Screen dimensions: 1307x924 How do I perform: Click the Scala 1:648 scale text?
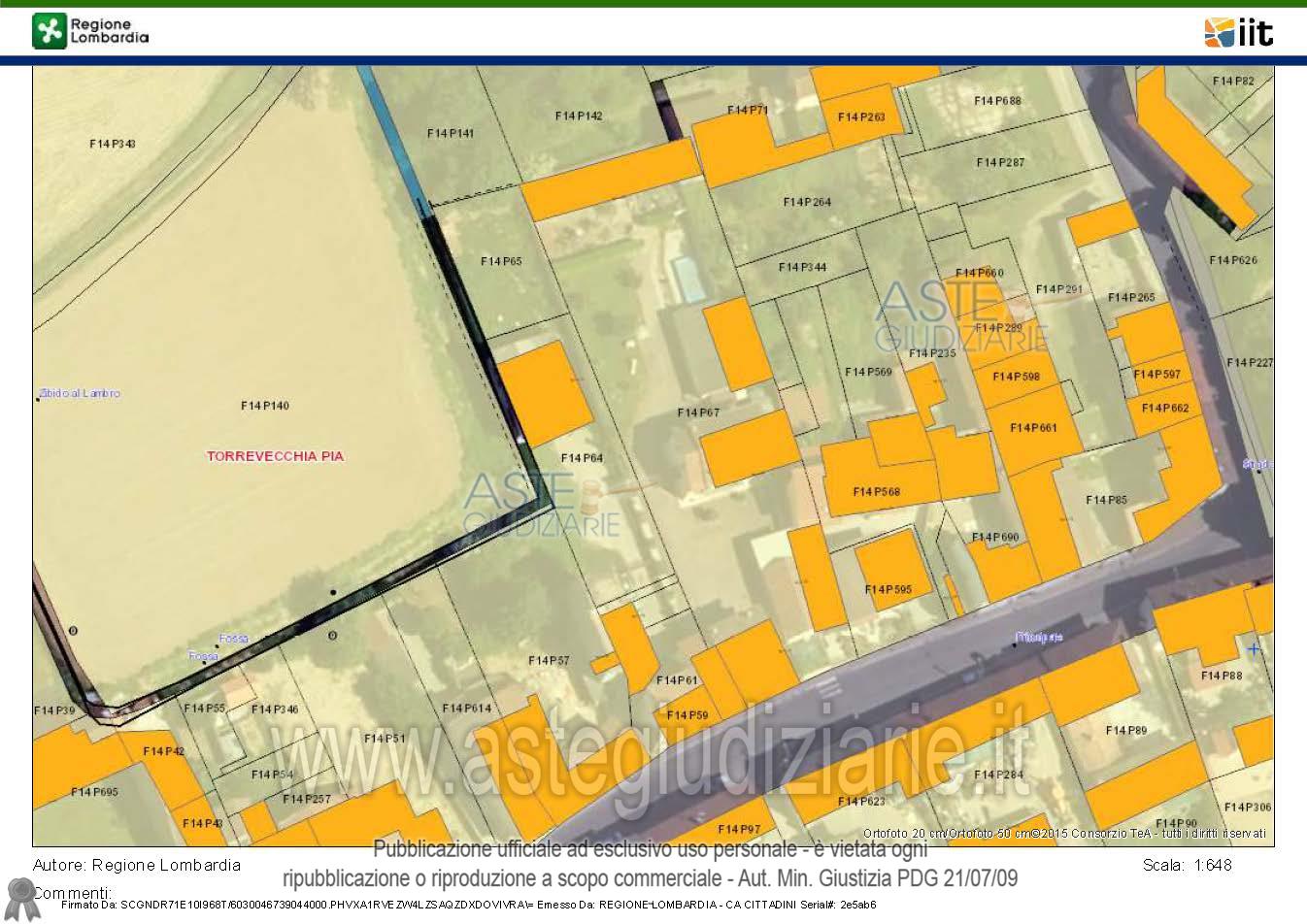pos(1187,865)
